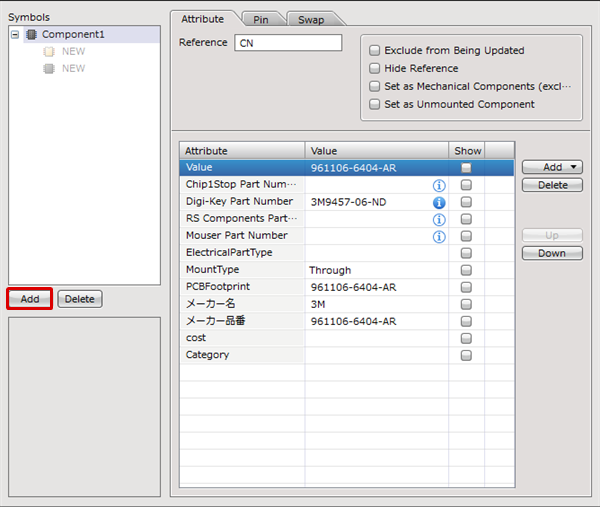The height and width of the screenshot is (507, 600).
Task: Open the Swap tab
Action: [311, 19]
